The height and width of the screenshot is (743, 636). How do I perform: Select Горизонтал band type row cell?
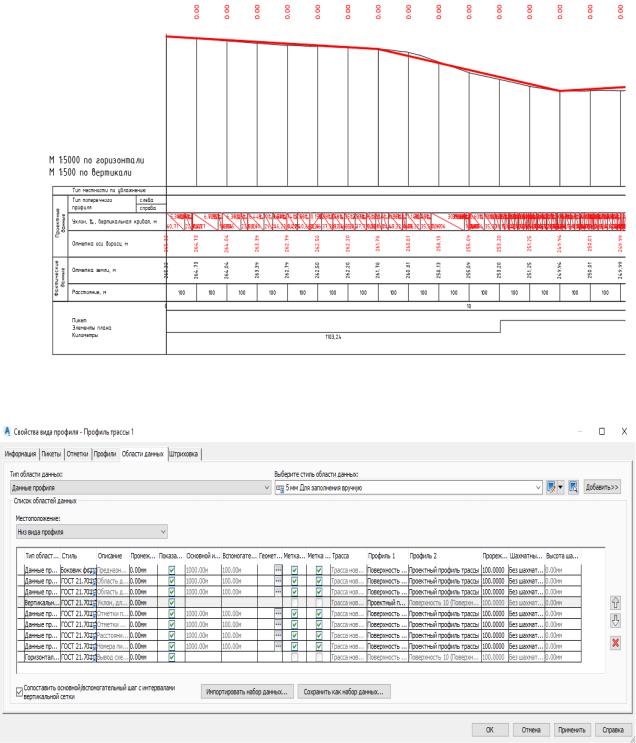tap(42, 657)
